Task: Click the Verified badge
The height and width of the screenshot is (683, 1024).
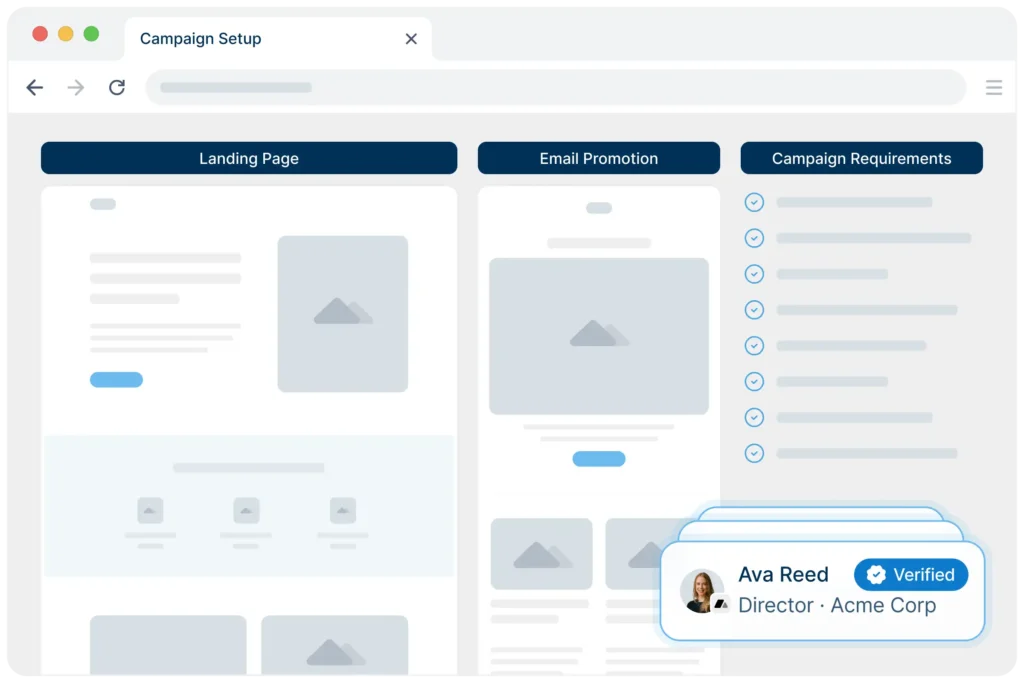Action: click(x=910, y=575)
